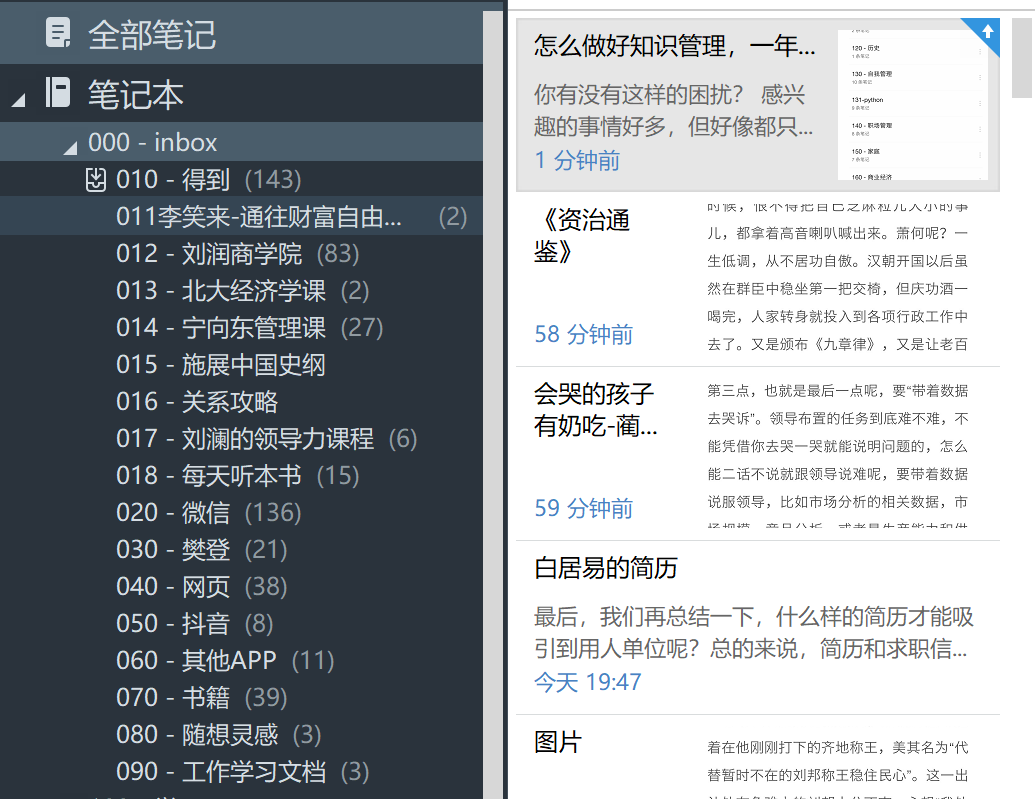Open notebook 070 - 书籍
Viewport: 1035px width, 799px height.
point(242,697)
